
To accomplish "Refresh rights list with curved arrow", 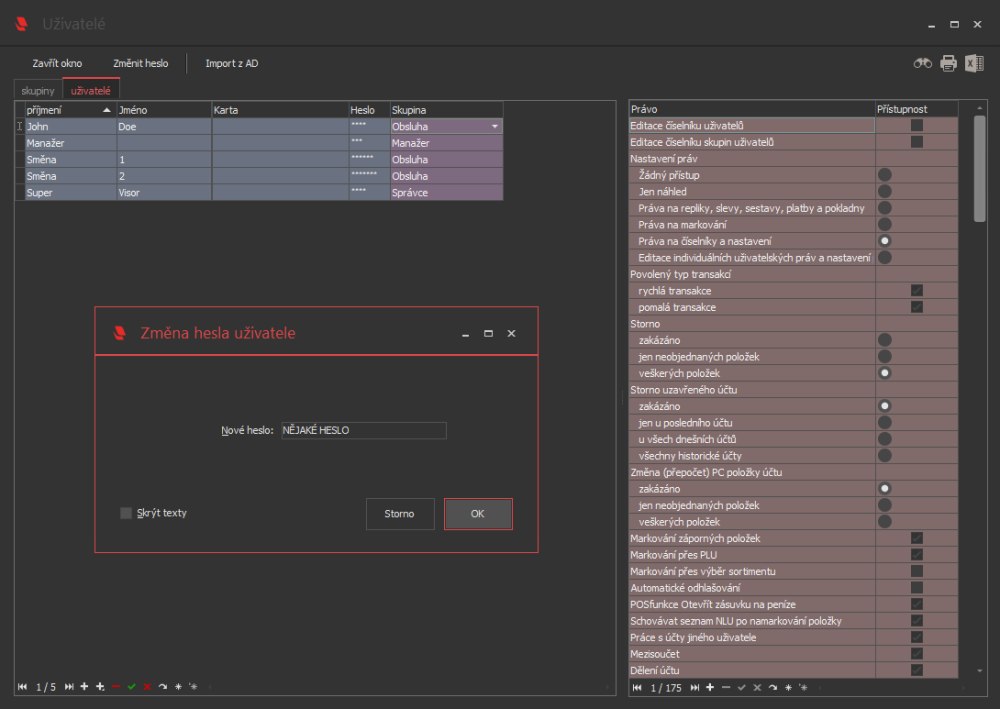I will [773, 687].
